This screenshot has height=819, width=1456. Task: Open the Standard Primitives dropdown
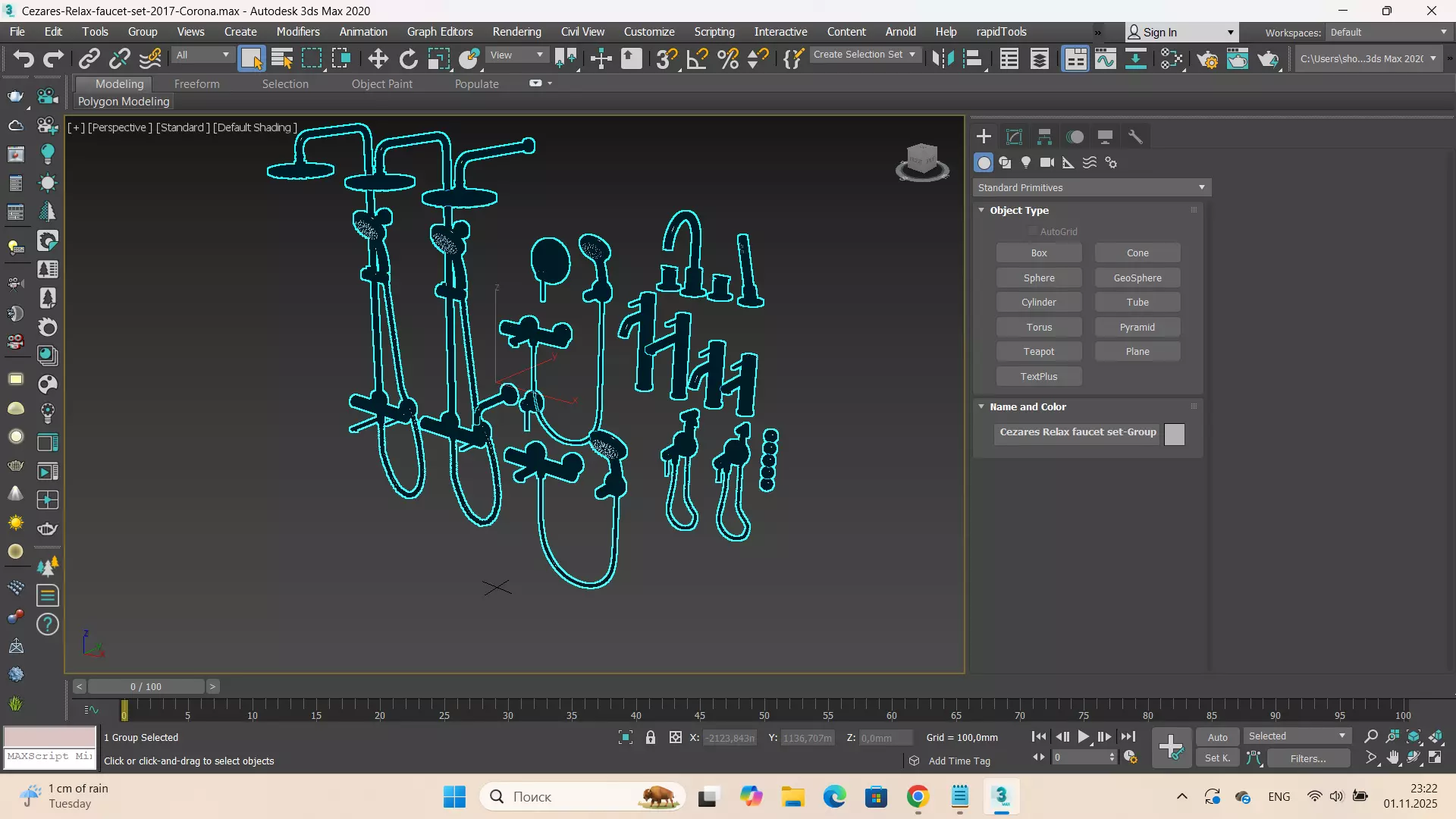pos(1091,187)
